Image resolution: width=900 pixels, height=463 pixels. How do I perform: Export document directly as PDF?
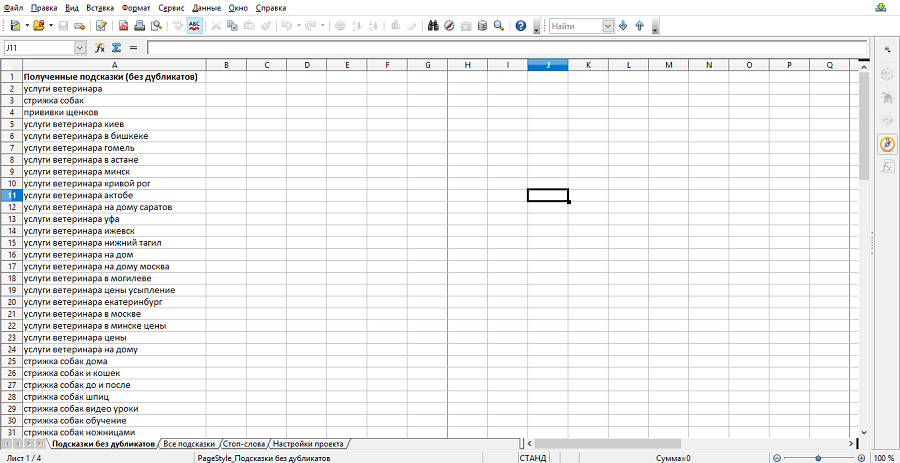pos(123,26)
